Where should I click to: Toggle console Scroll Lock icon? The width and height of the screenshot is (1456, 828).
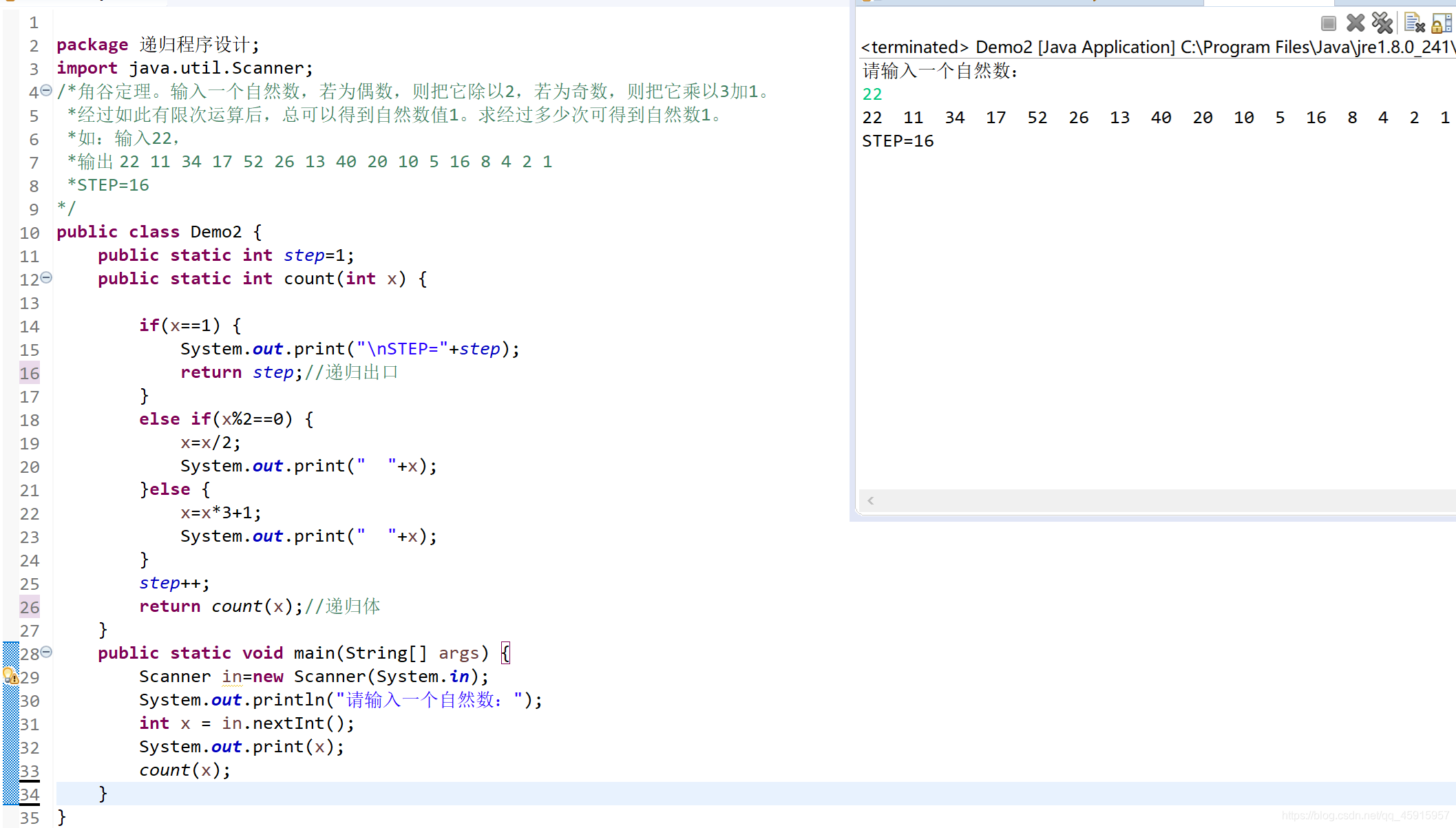point(1442,23)
